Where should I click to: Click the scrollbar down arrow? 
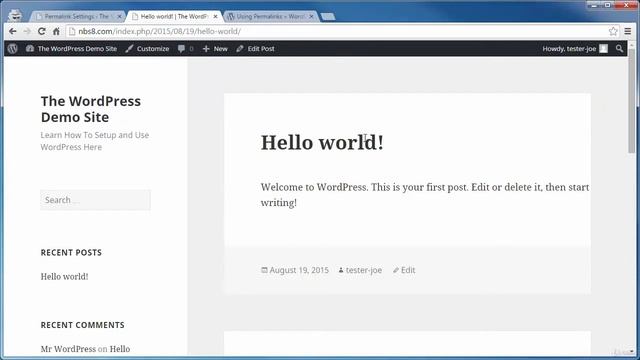tap(632, 351)
